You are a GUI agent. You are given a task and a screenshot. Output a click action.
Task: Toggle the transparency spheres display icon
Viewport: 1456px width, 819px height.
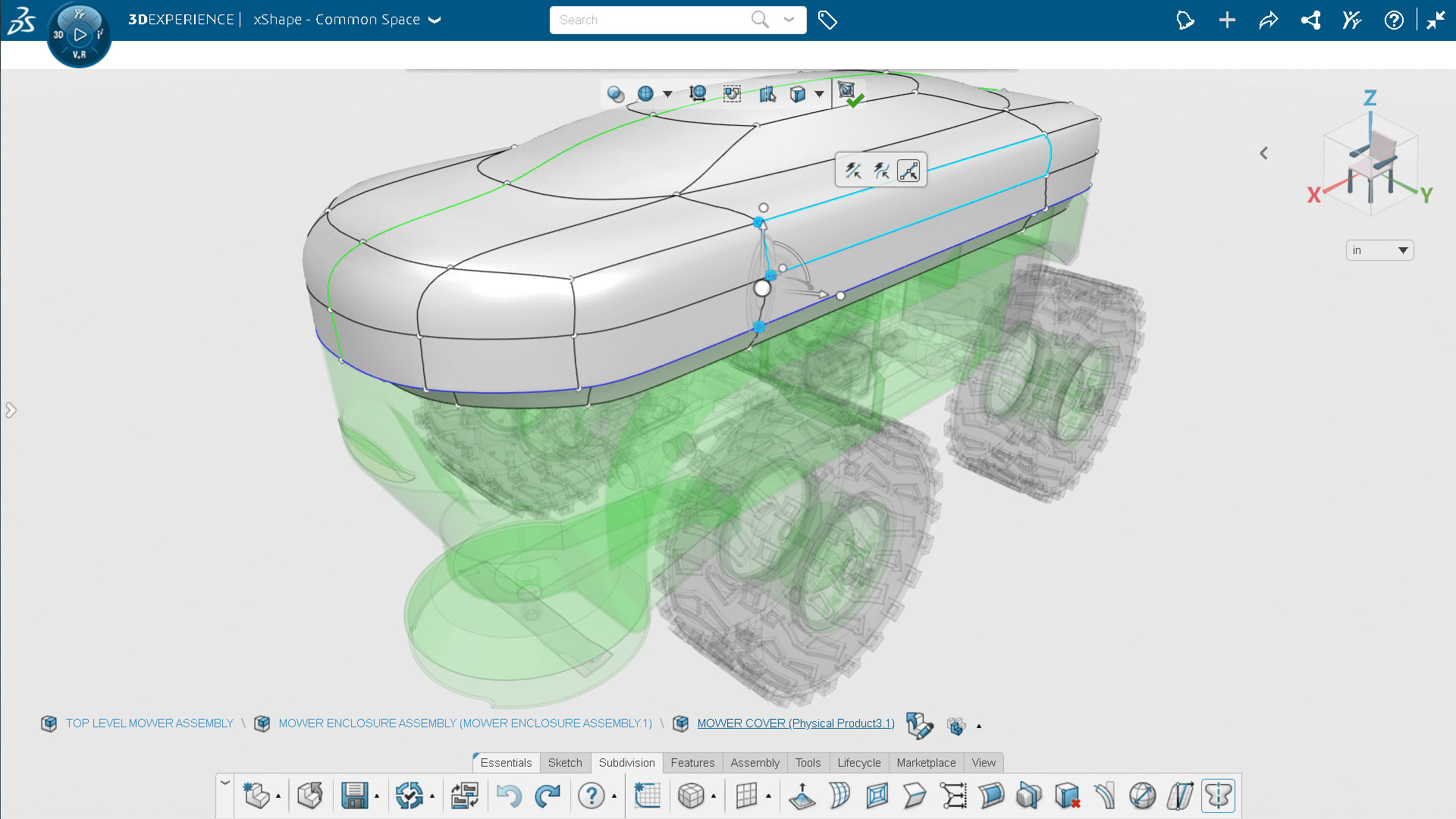coord(616,94)
